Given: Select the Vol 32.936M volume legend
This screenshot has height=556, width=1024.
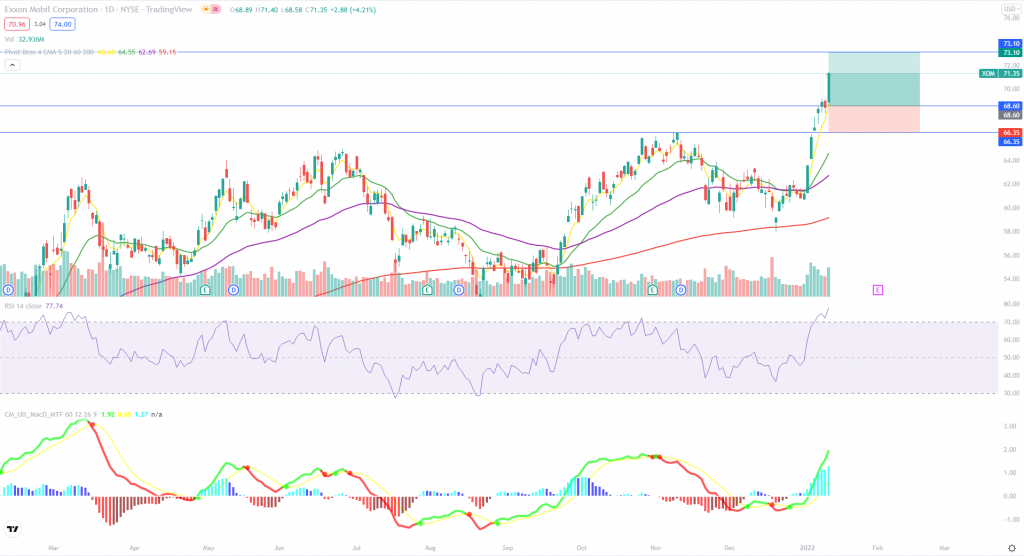Looking at the screenshot, I should [x=24, y=39].
